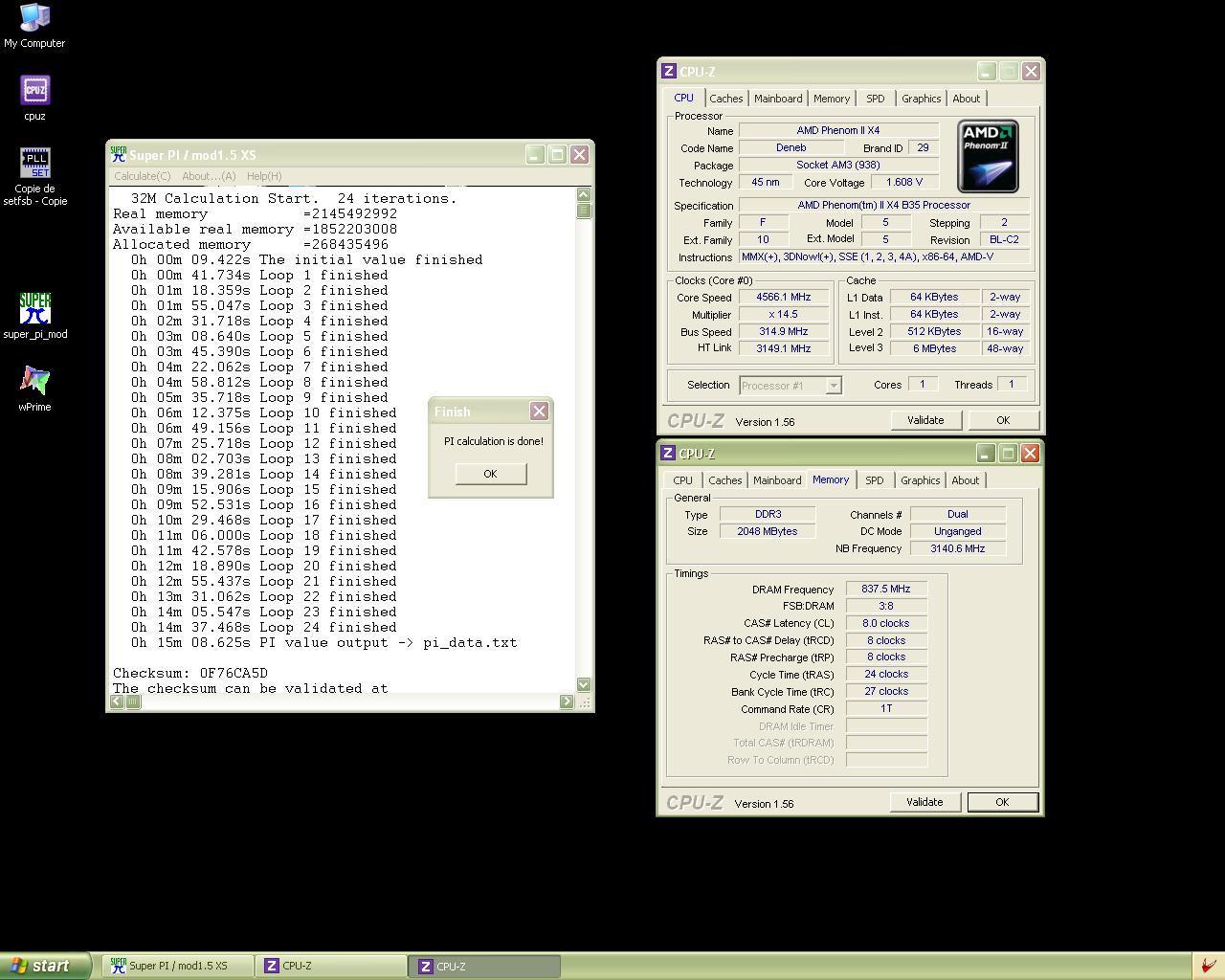Screen dimensions: 1225x980
Task: Click the Super PI scroll left arrow
Action: [x=117, y=702]
